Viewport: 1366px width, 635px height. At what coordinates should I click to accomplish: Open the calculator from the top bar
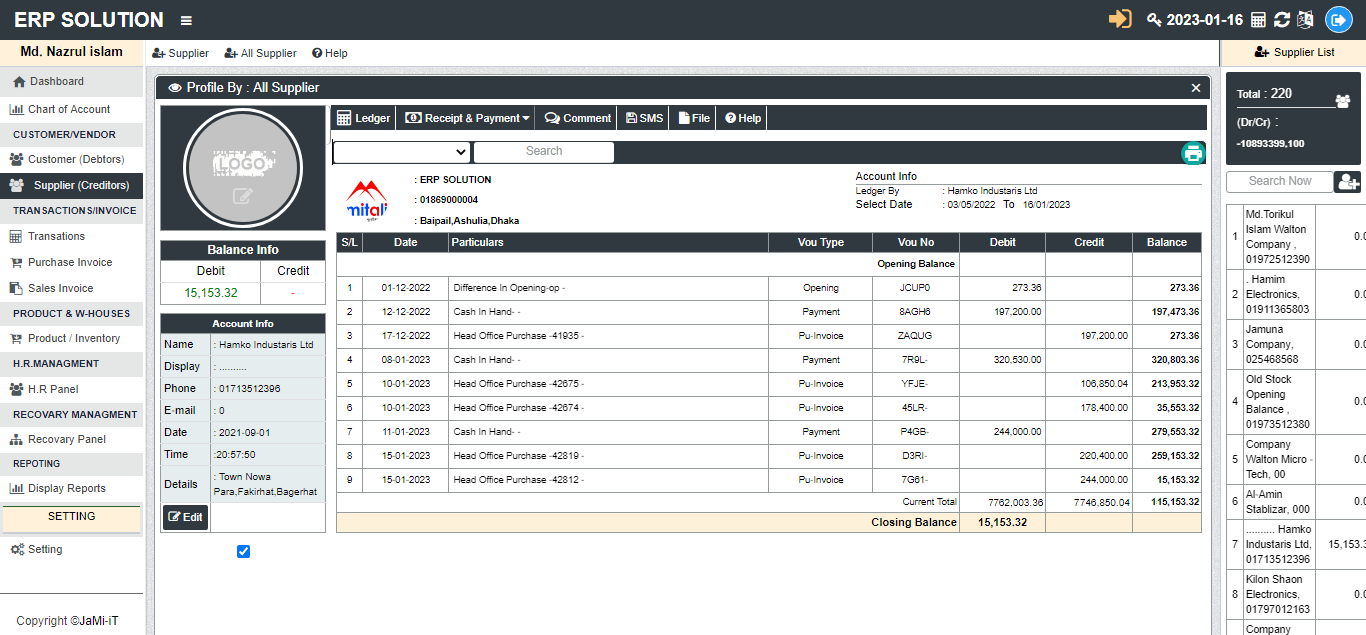1258,20
